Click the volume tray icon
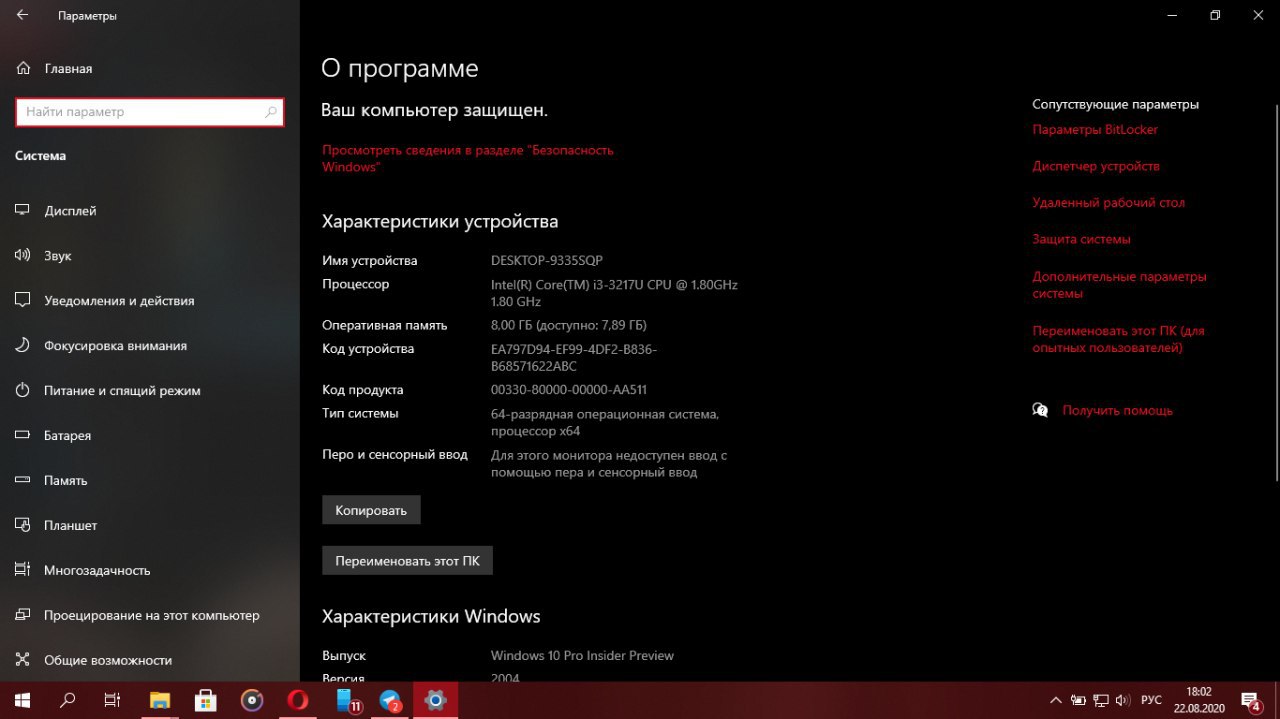The image size is (1280, 719). click(1122, 700)
